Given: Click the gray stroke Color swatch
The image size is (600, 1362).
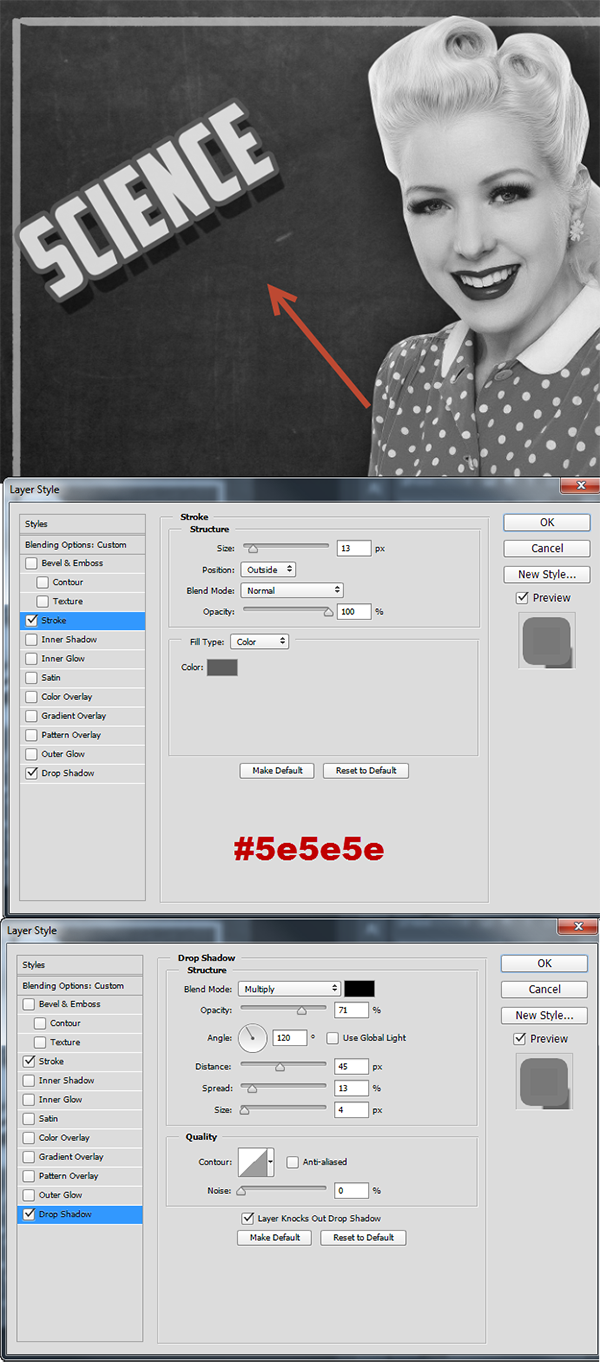Looking at the screenshot, I should [x=222, y=667].
